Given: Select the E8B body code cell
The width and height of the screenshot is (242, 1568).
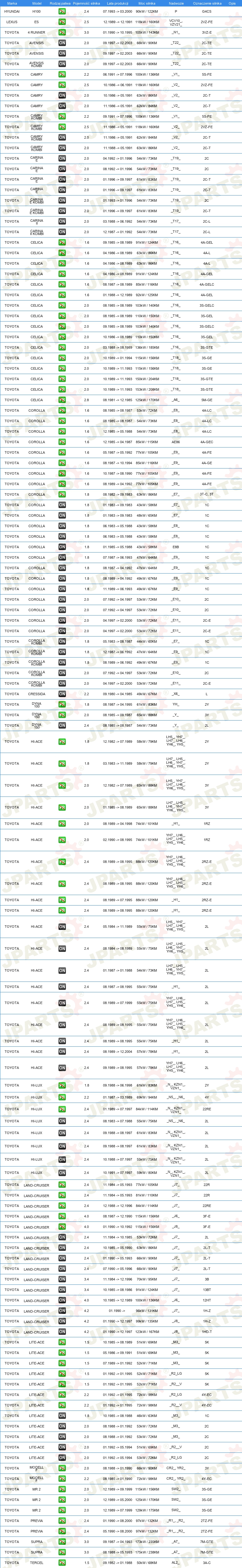Looking at the screenshot, I should 175,547.
